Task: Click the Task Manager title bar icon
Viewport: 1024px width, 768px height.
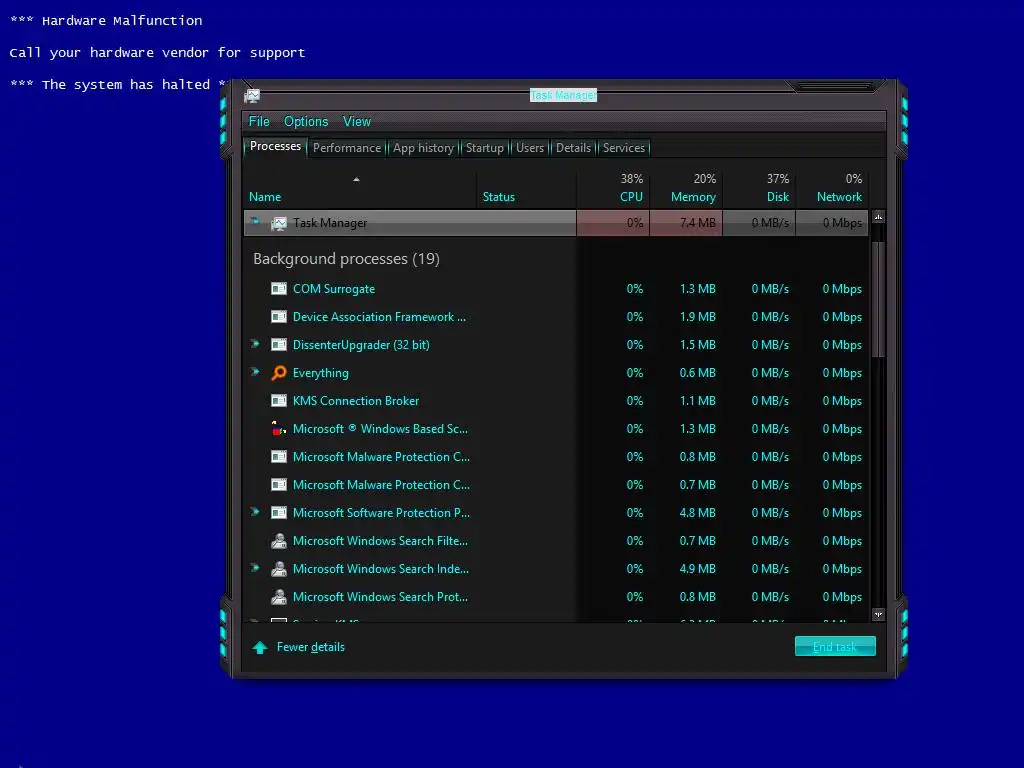Action: coord(252,96)
